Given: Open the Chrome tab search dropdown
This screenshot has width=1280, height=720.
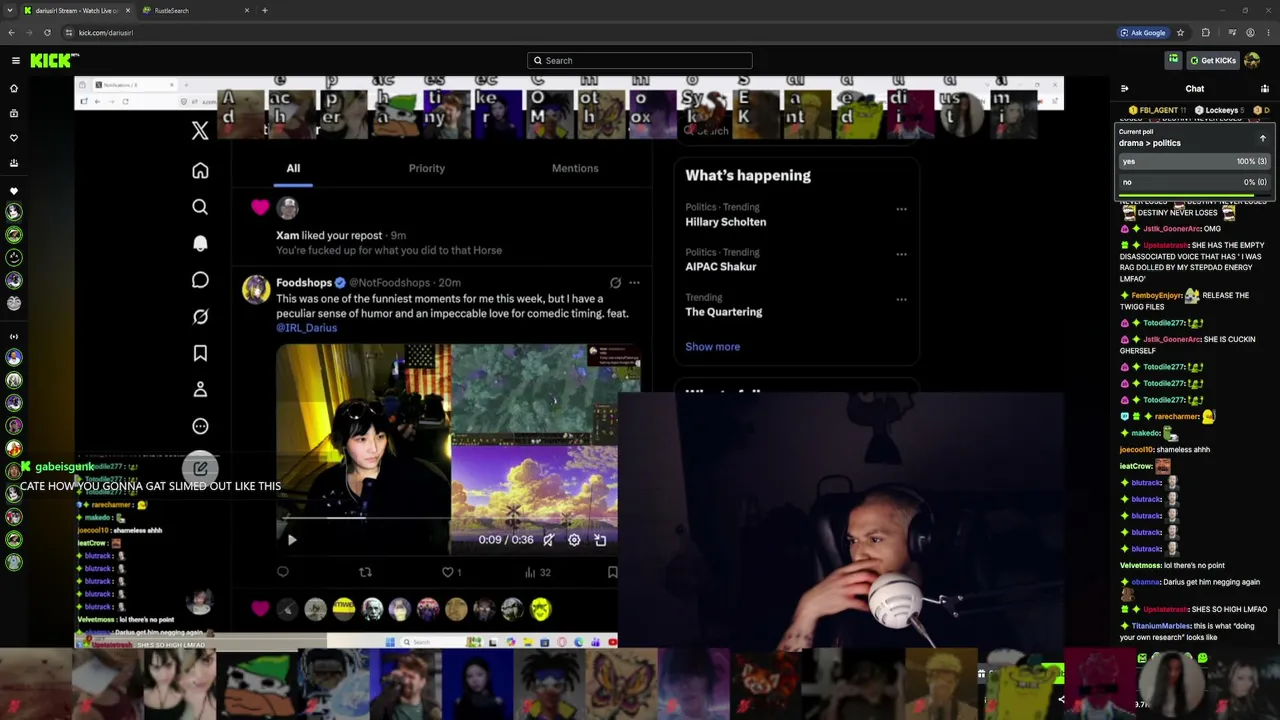Looking at the screenshot, I should [11, 10].
